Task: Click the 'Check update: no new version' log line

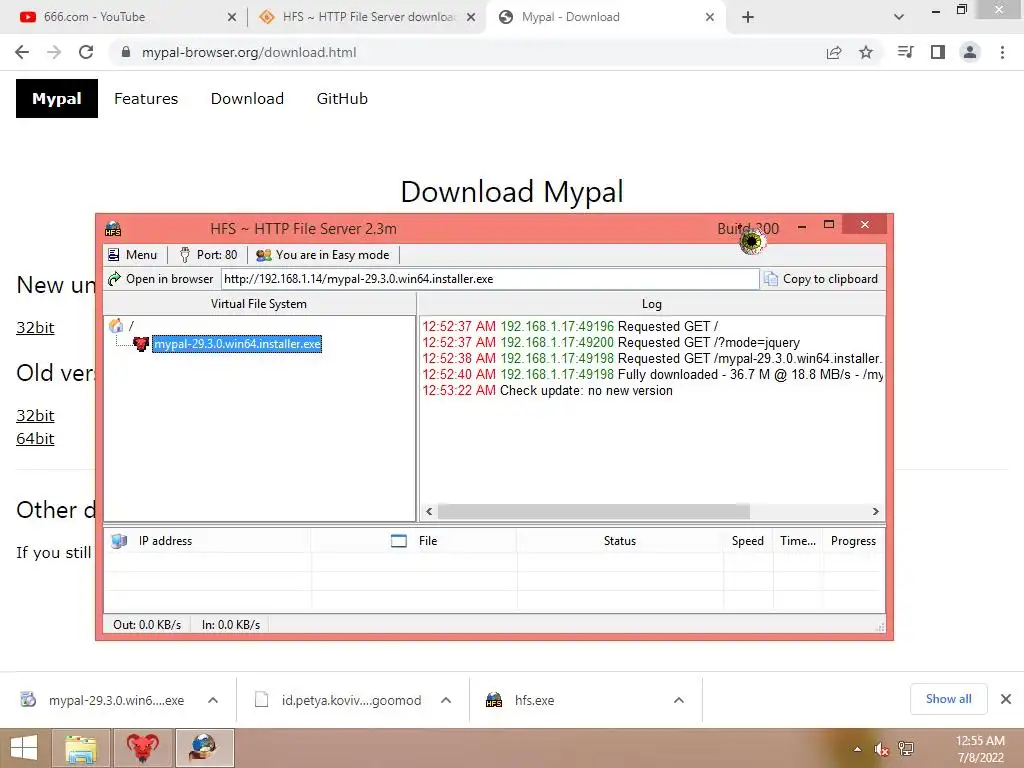Action: [547, 391]
